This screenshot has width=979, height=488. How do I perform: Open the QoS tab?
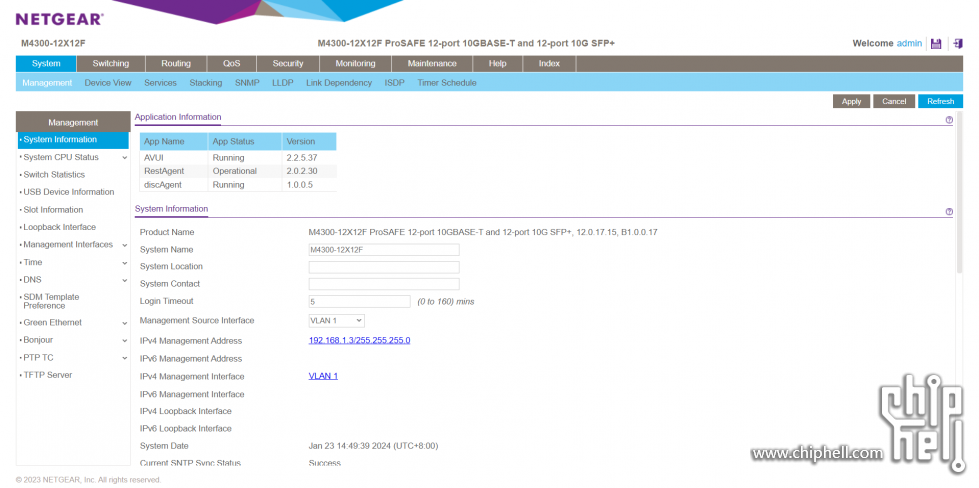coord(231,64)
